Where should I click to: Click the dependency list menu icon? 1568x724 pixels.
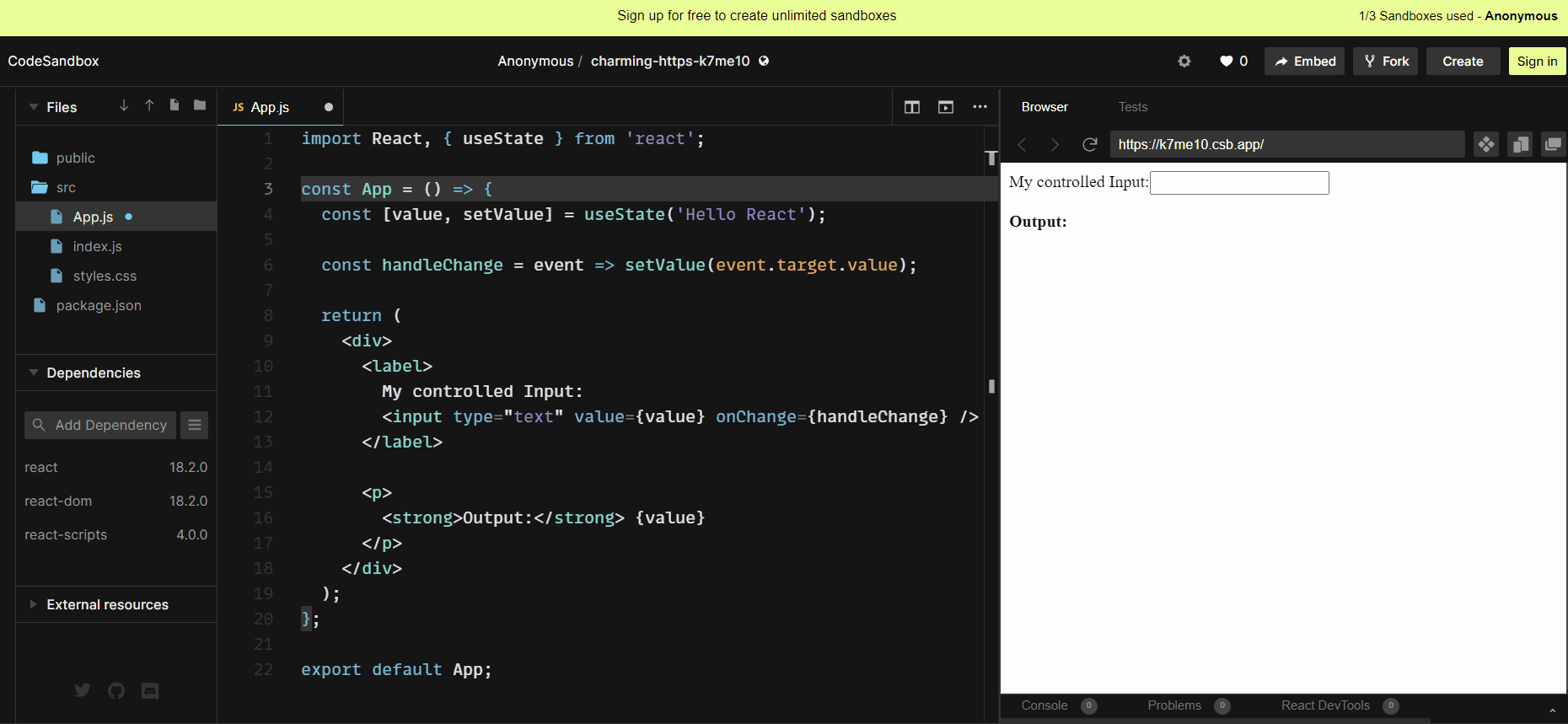pyautogui.click(x=195, y=425)
